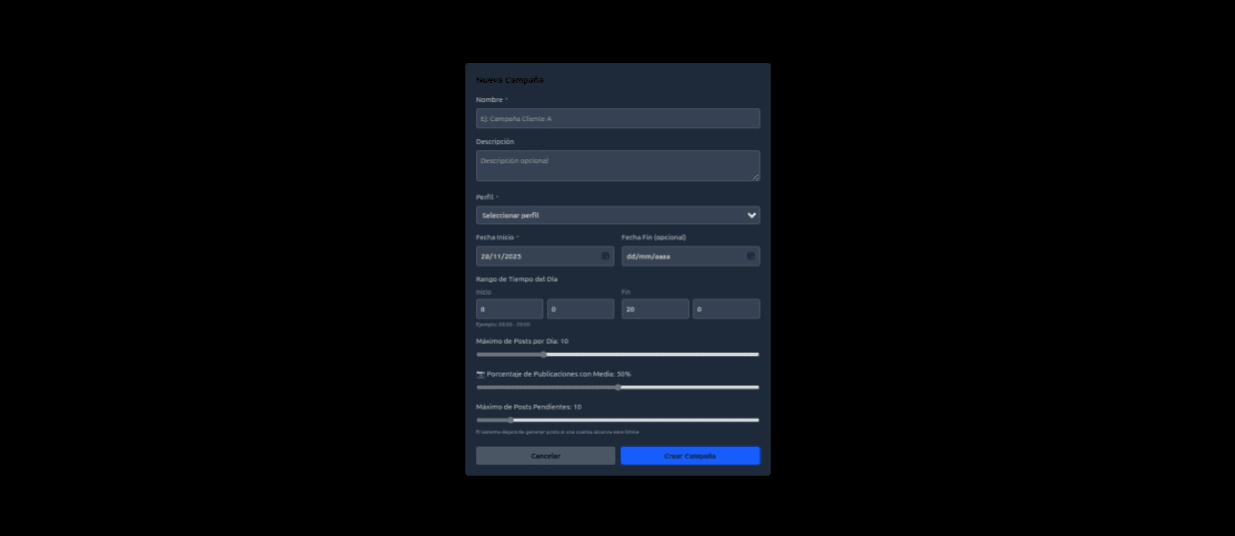Click the Inicio minute field

click(581, 309)
